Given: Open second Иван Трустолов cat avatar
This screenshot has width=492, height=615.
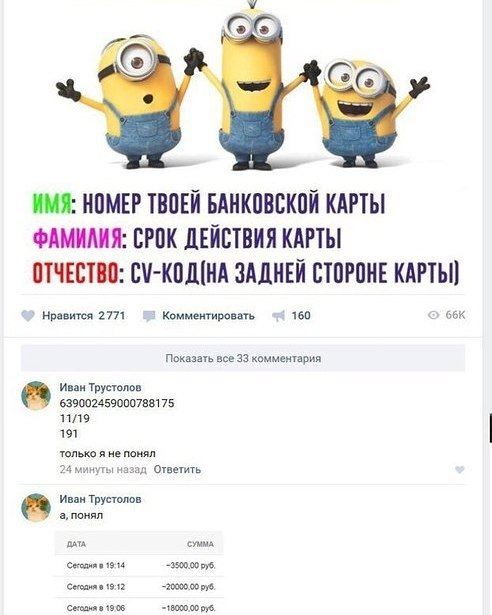Looking at the screenshot, I should pyautogui.click(x=36, y=508).
